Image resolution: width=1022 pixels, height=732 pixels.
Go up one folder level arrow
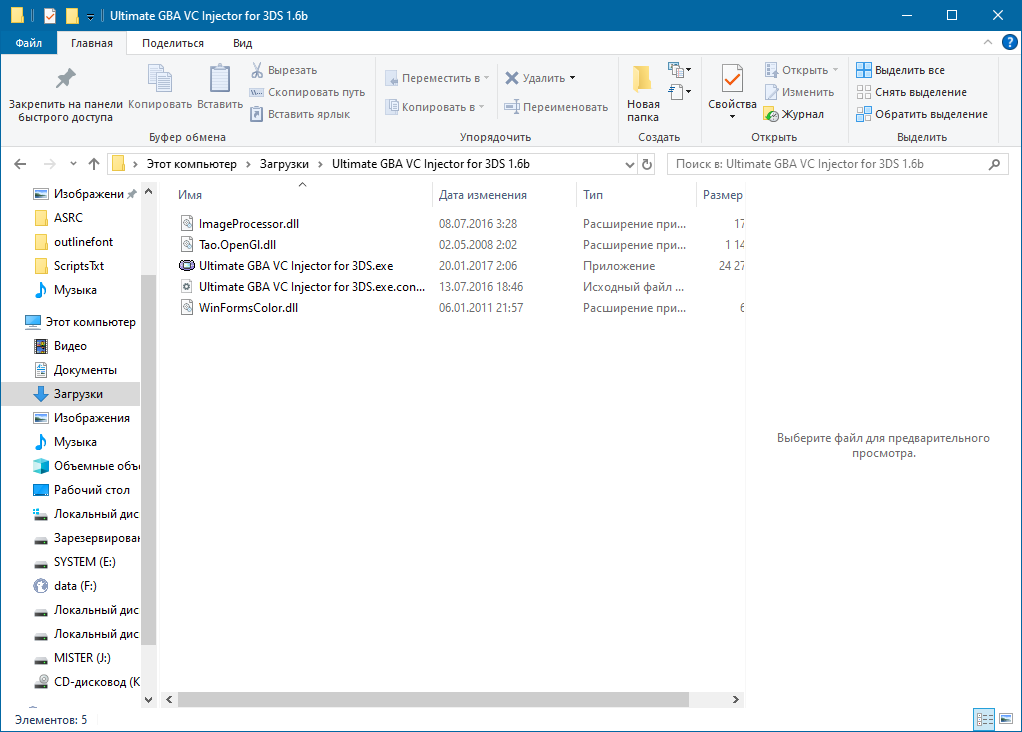pyautogui.click(x=94, y=164)
